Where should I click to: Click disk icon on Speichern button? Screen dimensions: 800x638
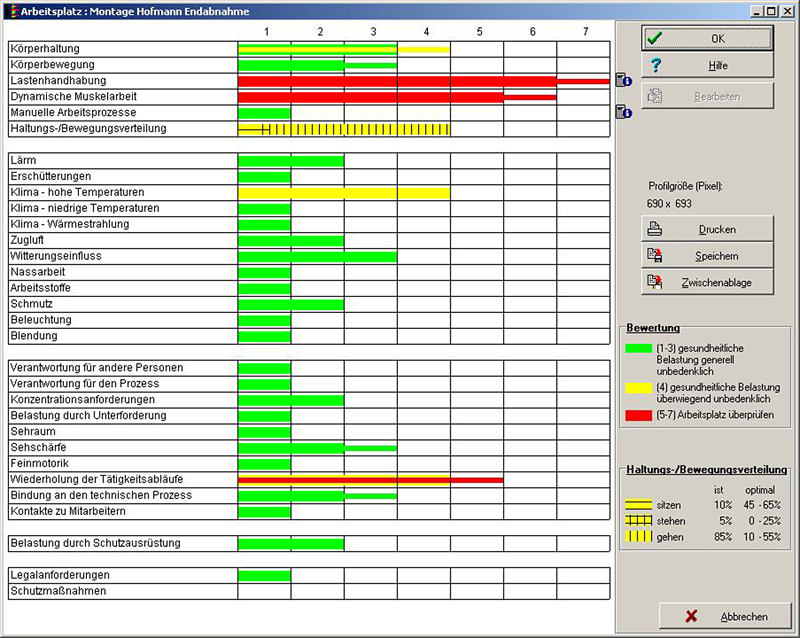(x=655, y=256)
